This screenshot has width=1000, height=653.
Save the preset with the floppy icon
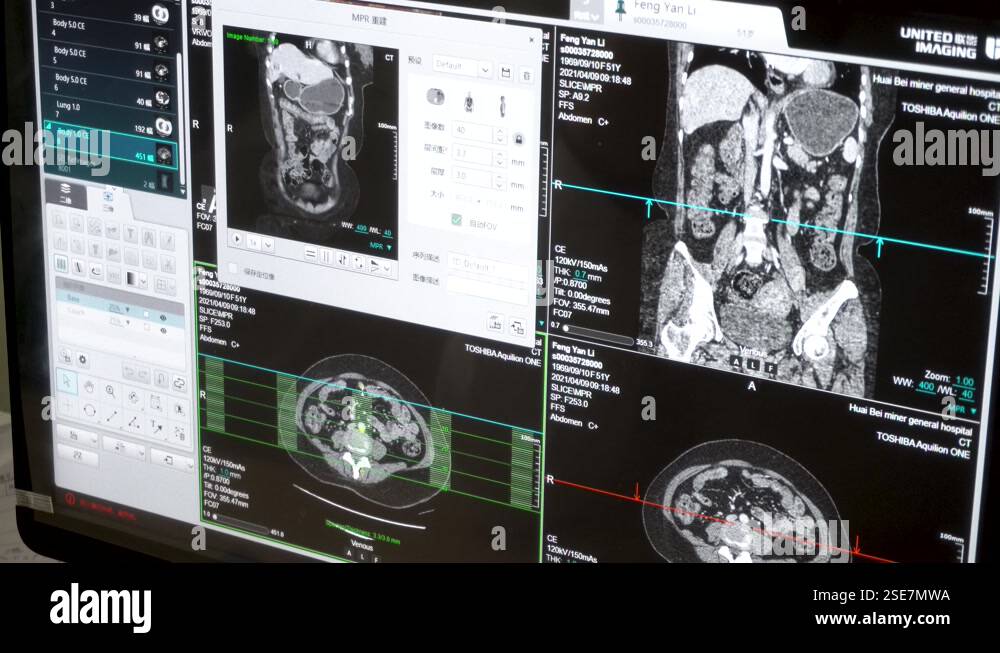[x=506, y=73]
